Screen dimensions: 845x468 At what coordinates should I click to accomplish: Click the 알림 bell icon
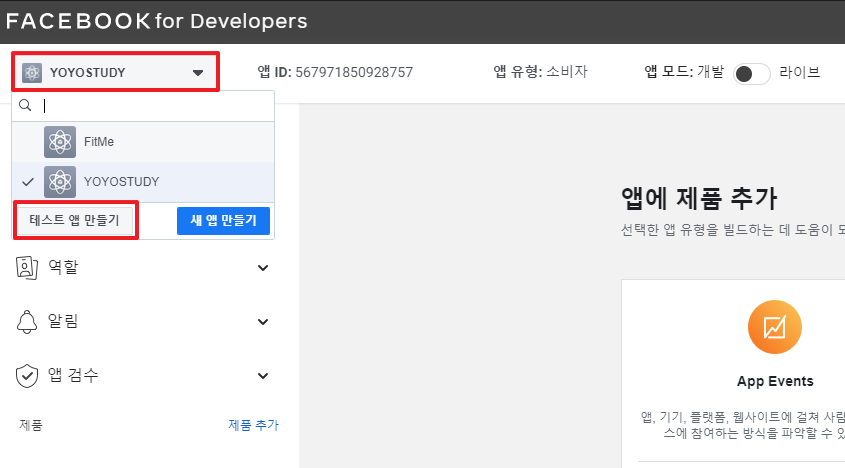click(x=26, y=322)
